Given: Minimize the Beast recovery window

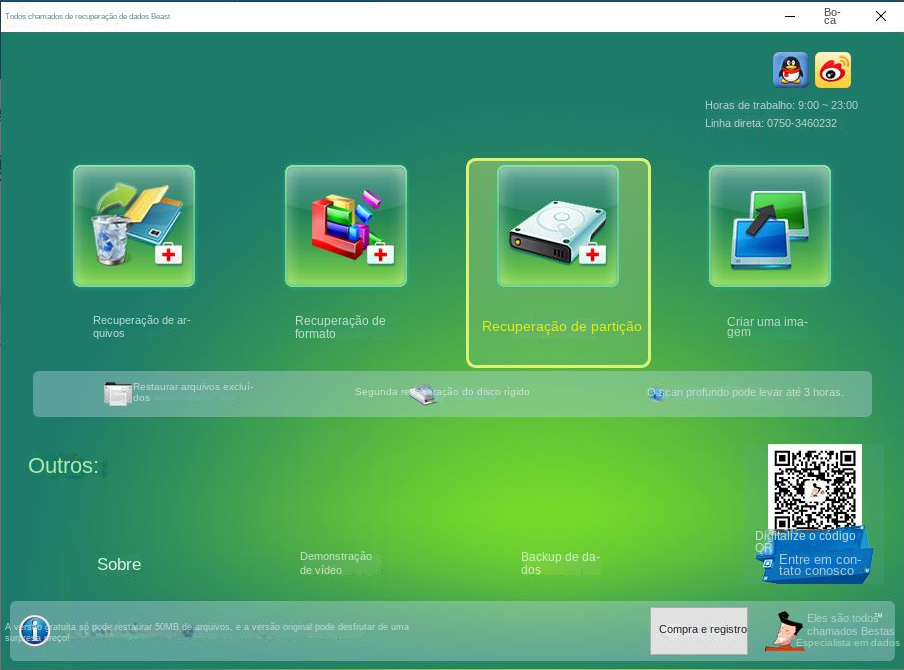Looking at the screenshot, I should pyautogui.click(x=789, y=16).
